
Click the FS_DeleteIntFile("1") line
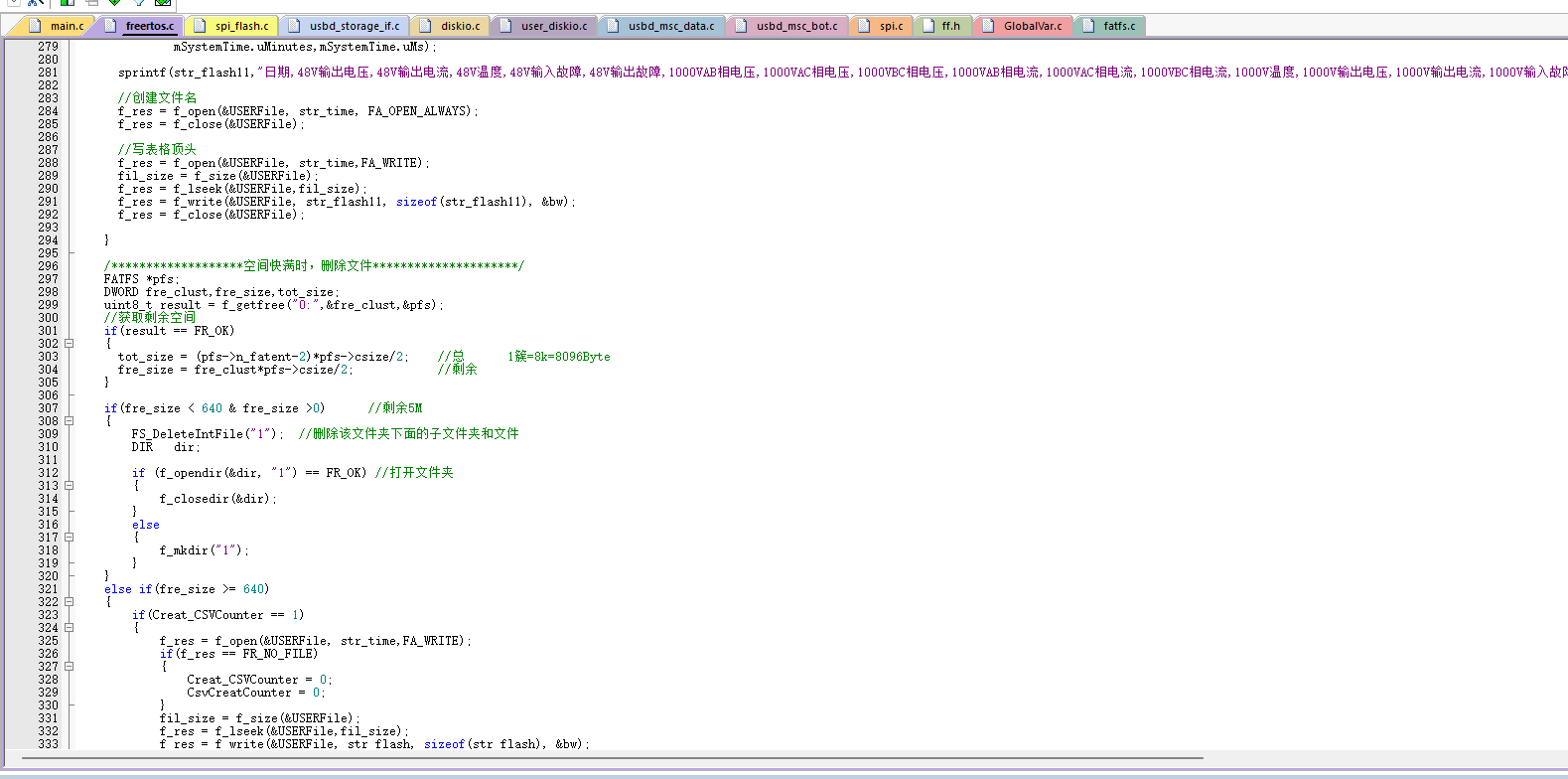tap(208, 434)
